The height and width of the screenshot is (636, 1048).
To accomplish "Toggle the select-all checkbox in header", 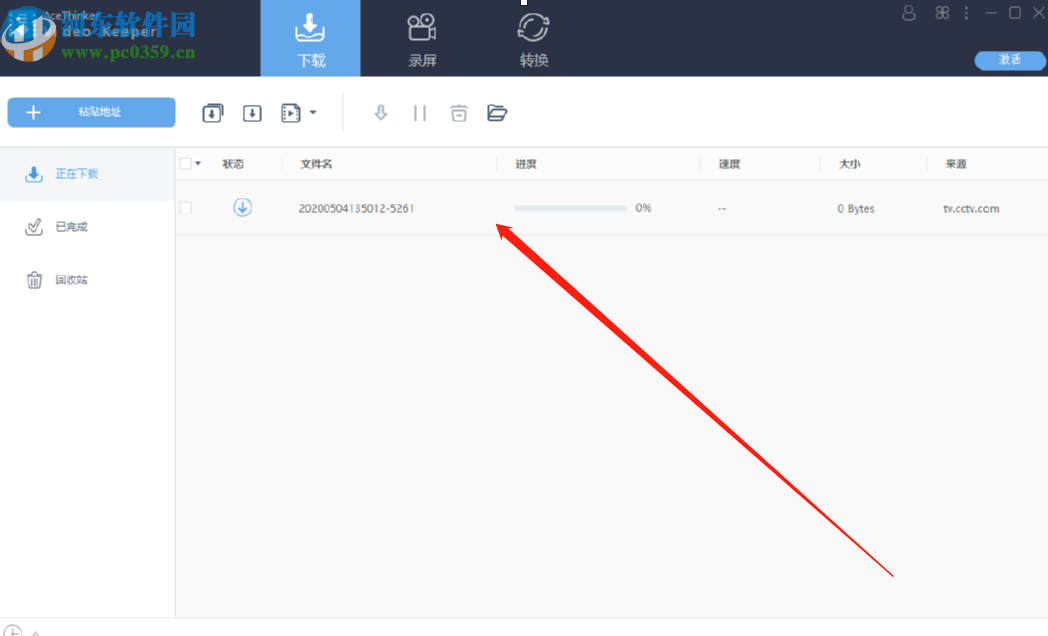I will point(186,164).
